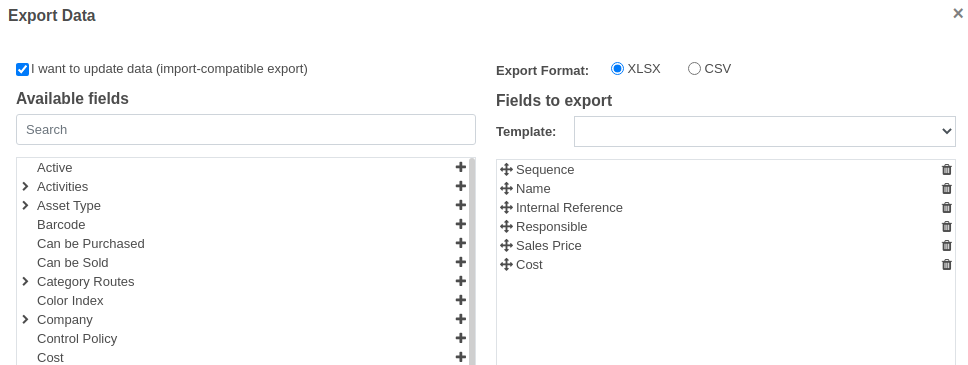
Task: Click plus icon next to Can be Purchased
Action: [x=461, y=243]
